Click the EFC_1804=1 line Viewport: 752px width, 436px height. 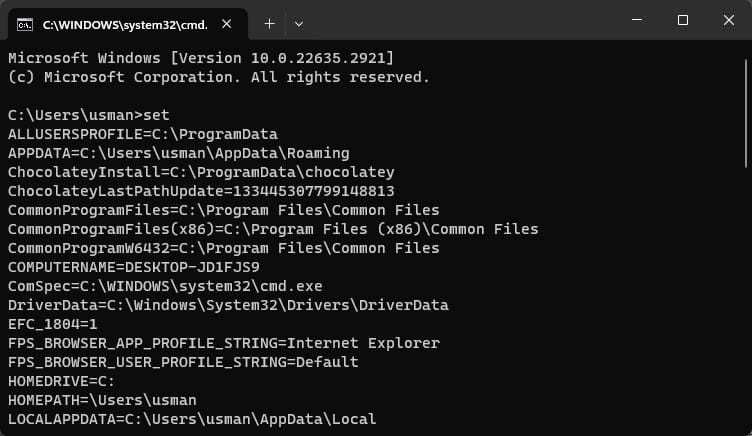[53, 324]
